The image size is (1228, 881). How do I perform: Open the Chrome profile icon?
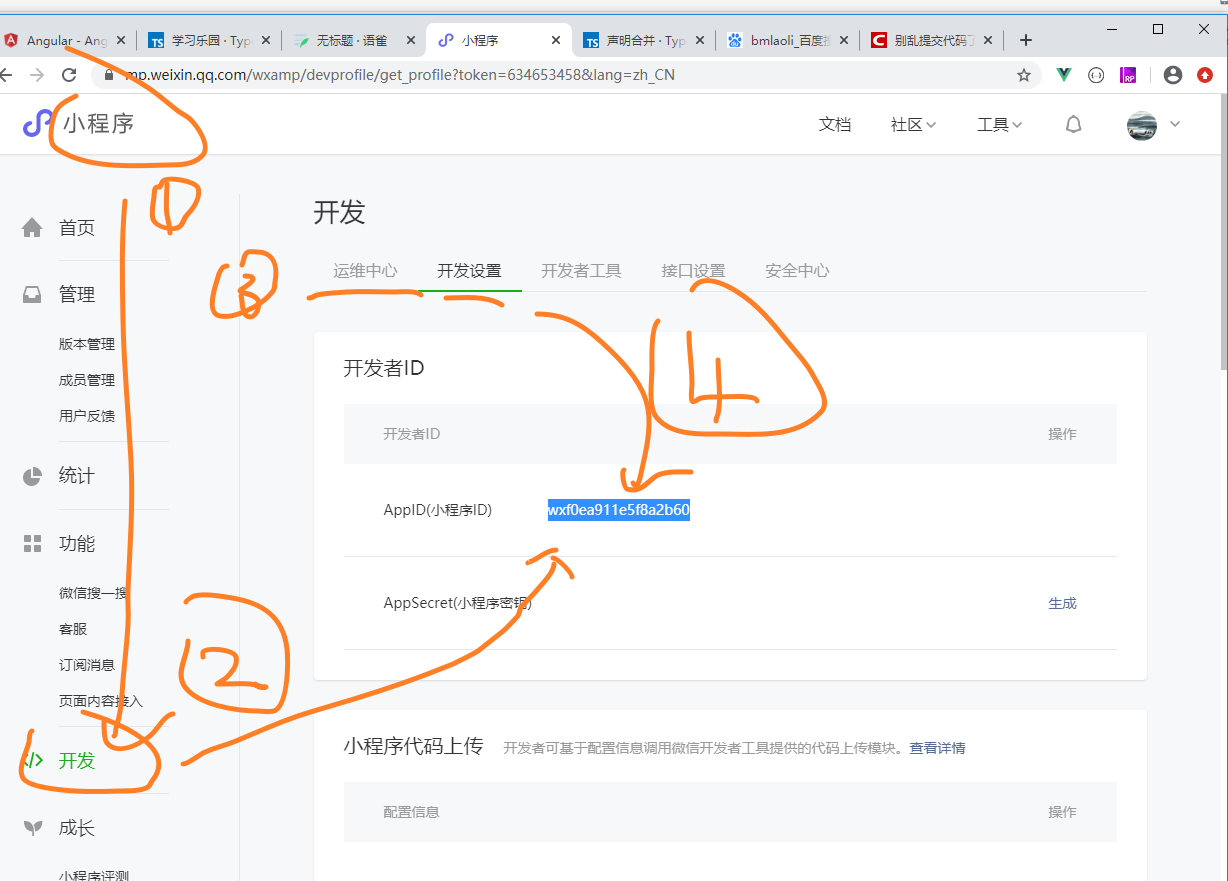pyautogui.click(x=1173, y=75)
